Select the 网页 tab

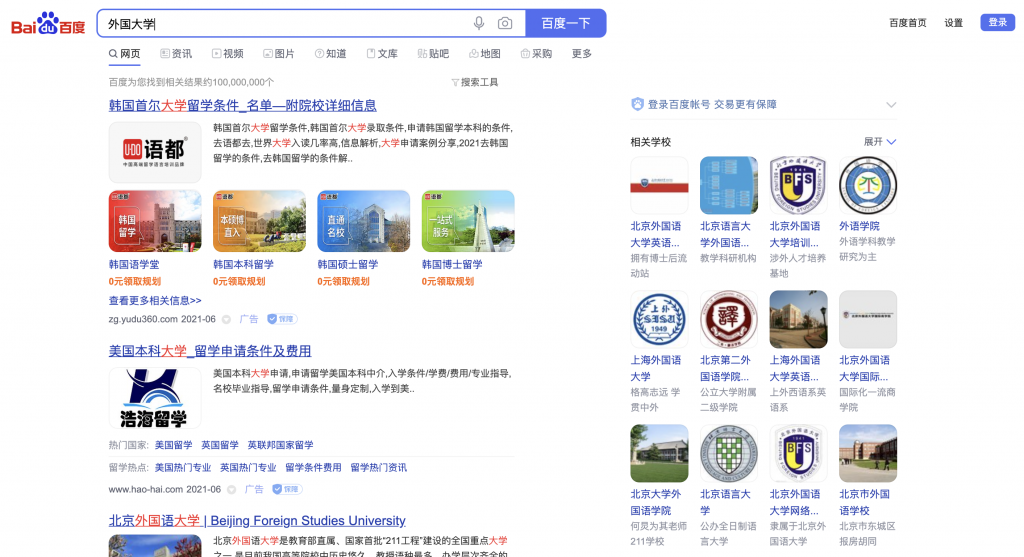pyautogui.click(x=124, y=54)
